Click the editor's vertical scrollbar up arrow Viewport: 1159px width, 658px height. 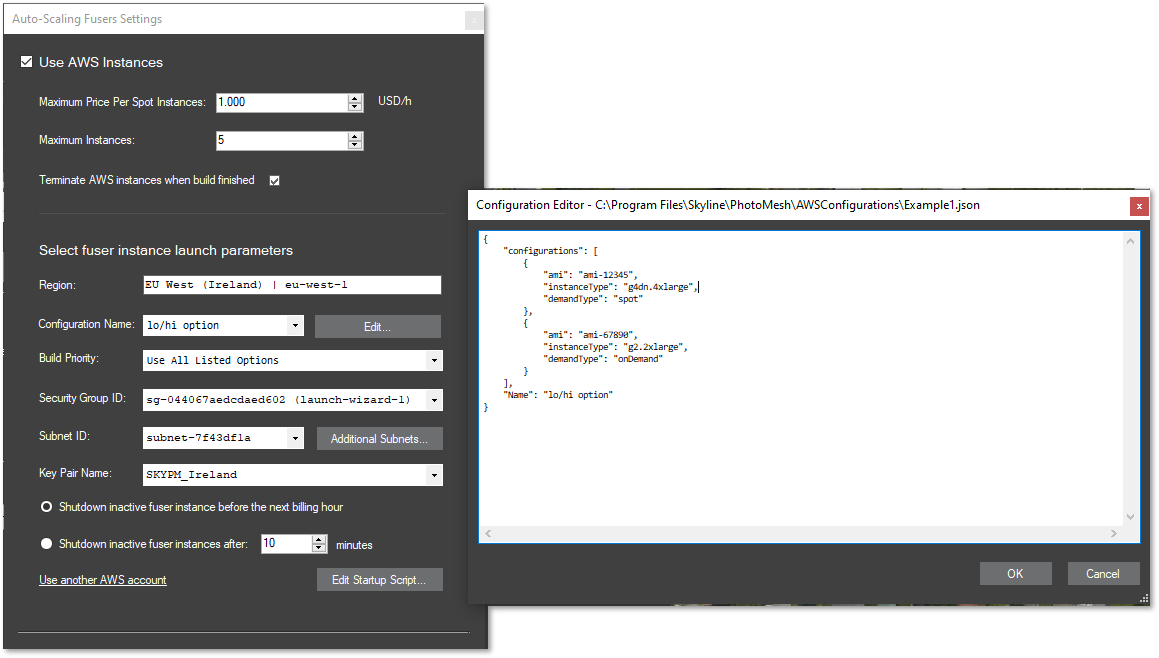point(1130,241)
